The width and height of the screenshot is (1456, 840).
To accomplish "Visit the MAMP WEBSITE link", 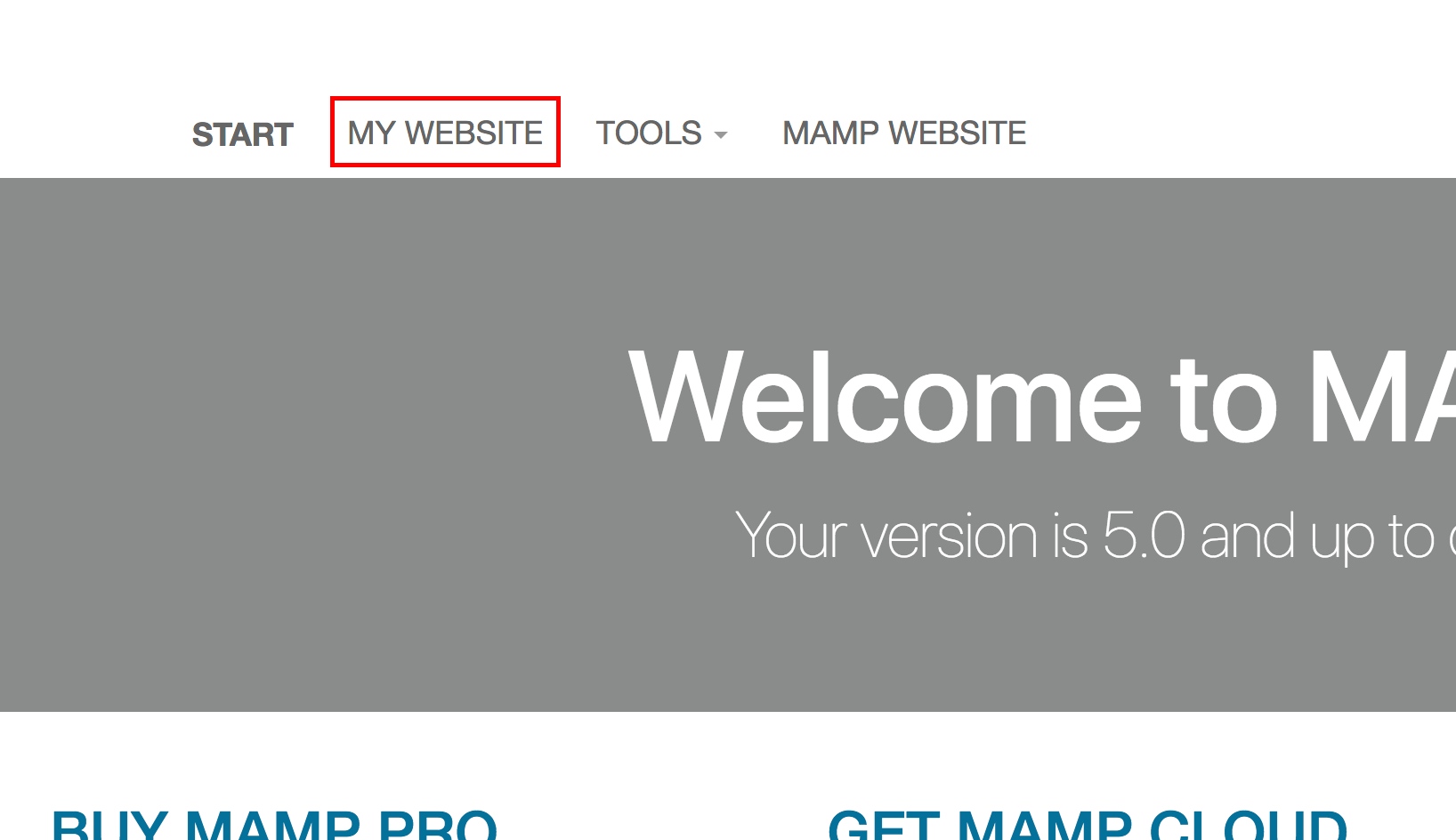I will pyautogui.click(x=904, y=133).
